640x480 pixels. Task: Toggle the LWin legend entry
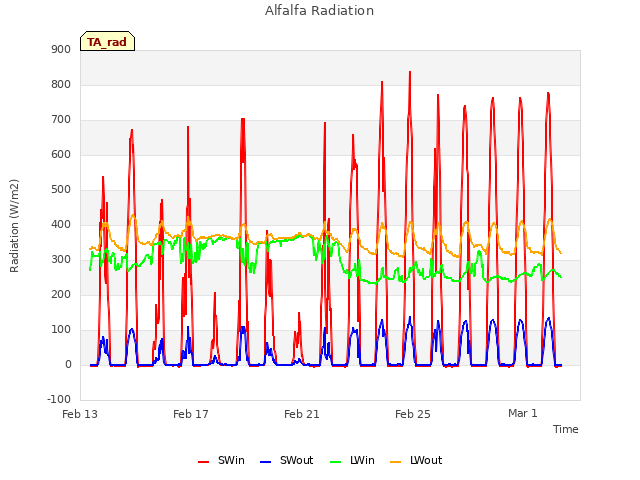click(352, 460)
